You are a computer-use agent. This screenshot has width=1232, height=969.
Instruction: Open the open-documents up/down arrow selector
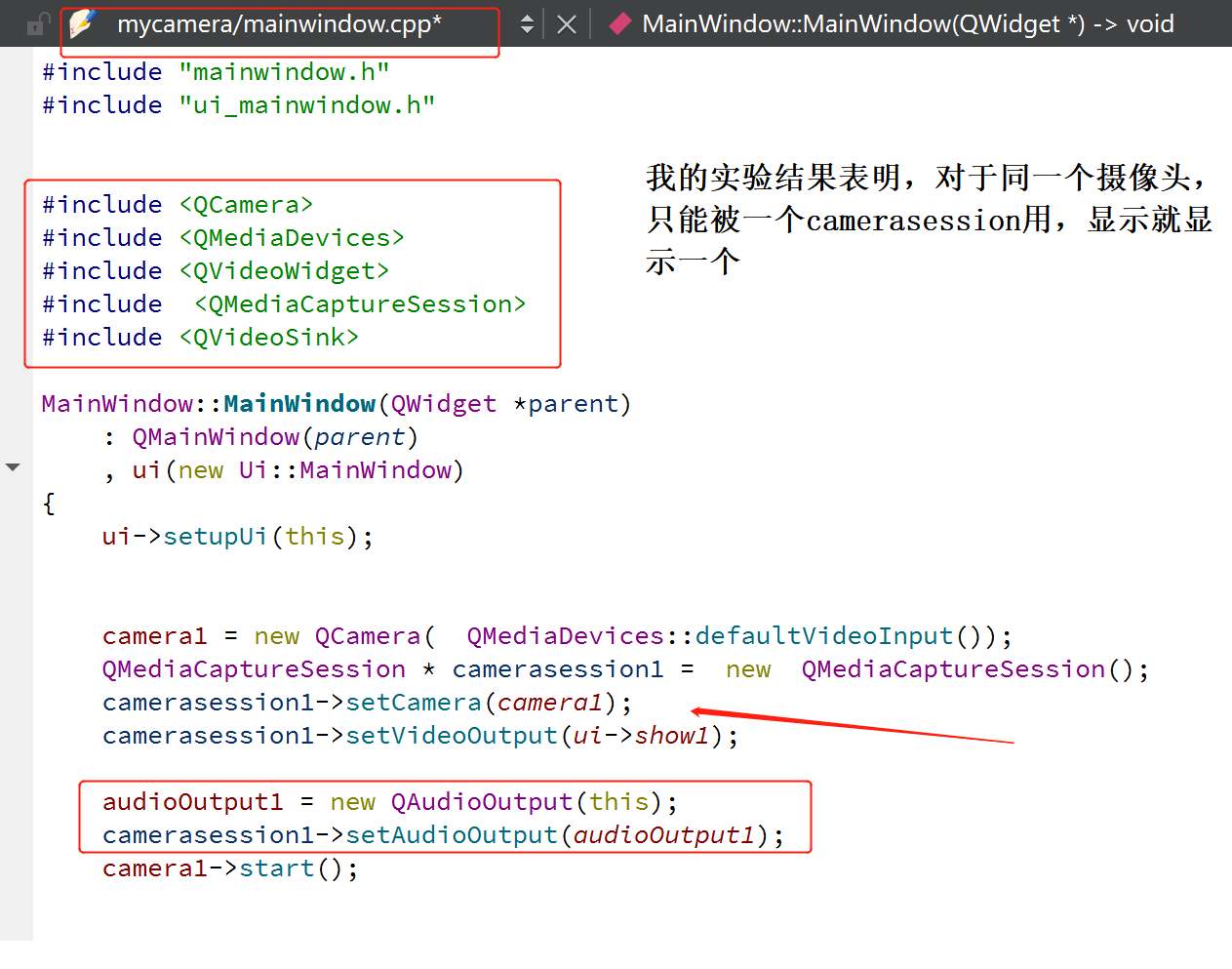pyautogui.click(x=527, y=24)
